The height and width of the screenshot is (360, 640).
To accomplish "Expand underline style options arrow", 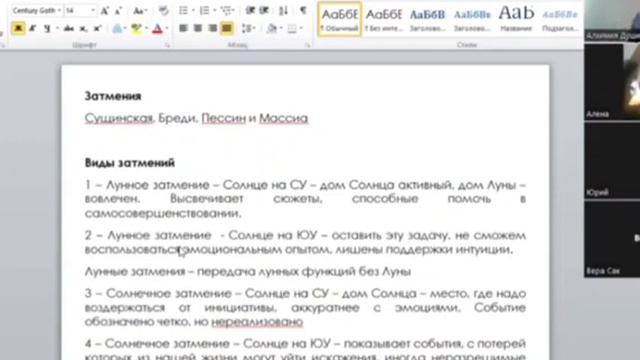I will 57,29.
